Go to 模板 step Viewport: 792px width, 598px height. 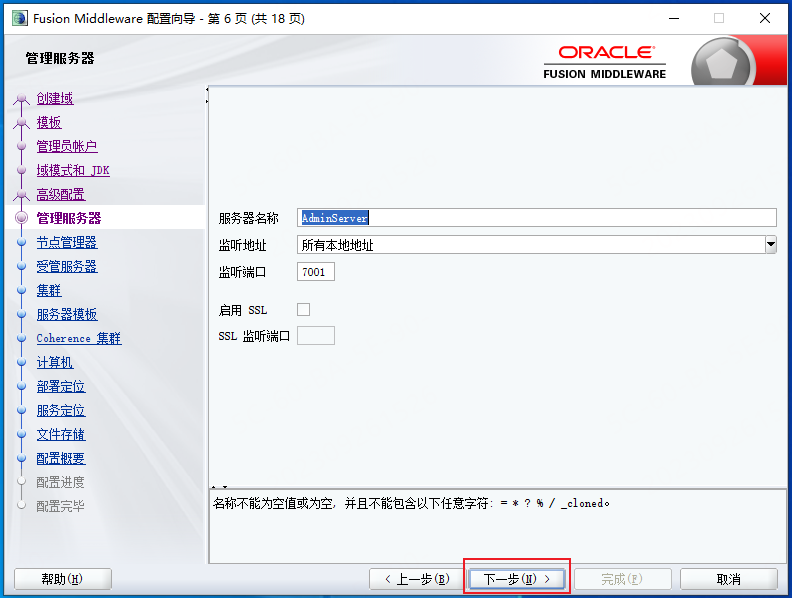click(x=49, y=122)
